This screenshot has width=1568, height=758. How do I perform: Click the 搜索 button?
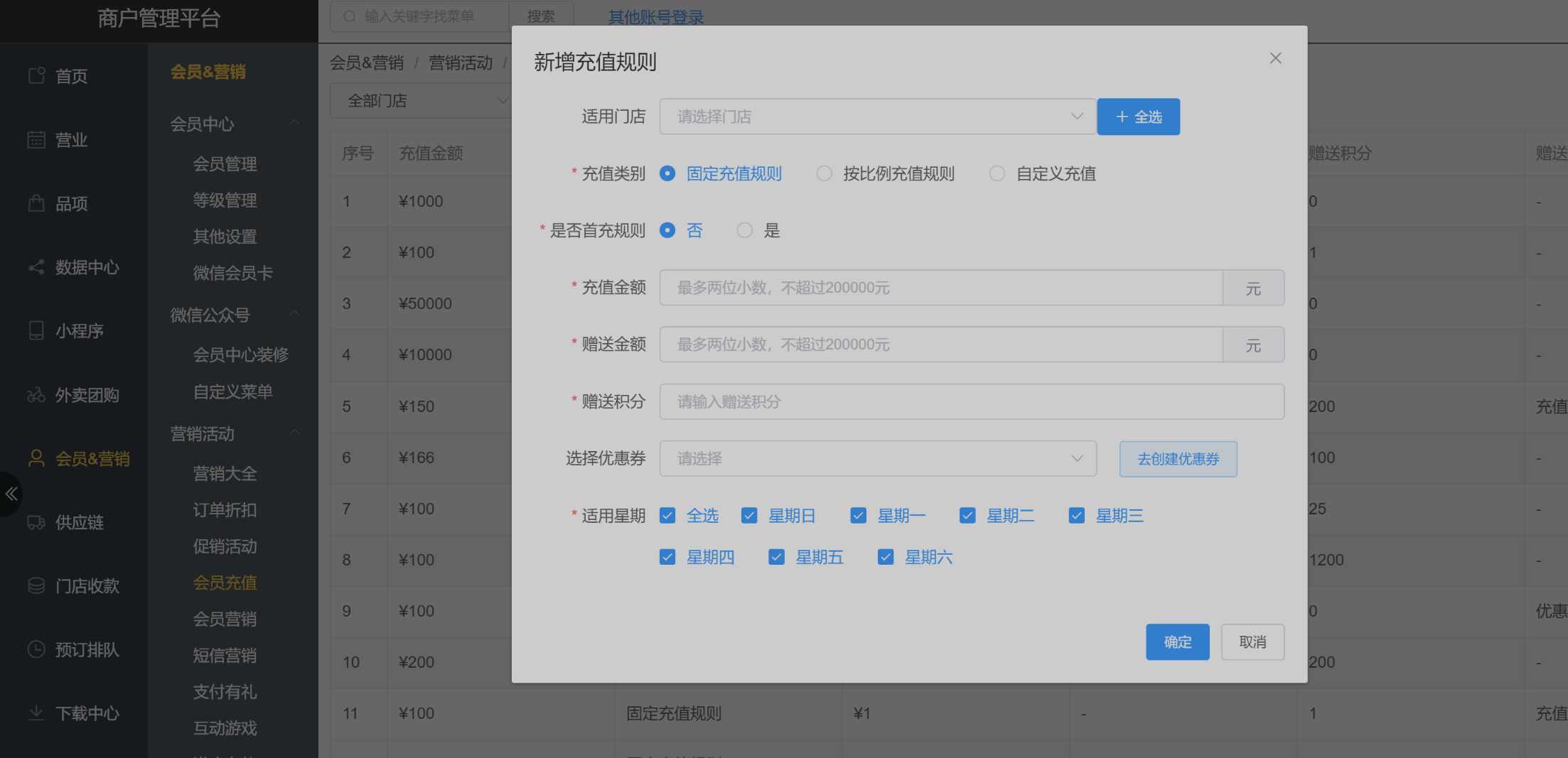click(x=542, y=16)
